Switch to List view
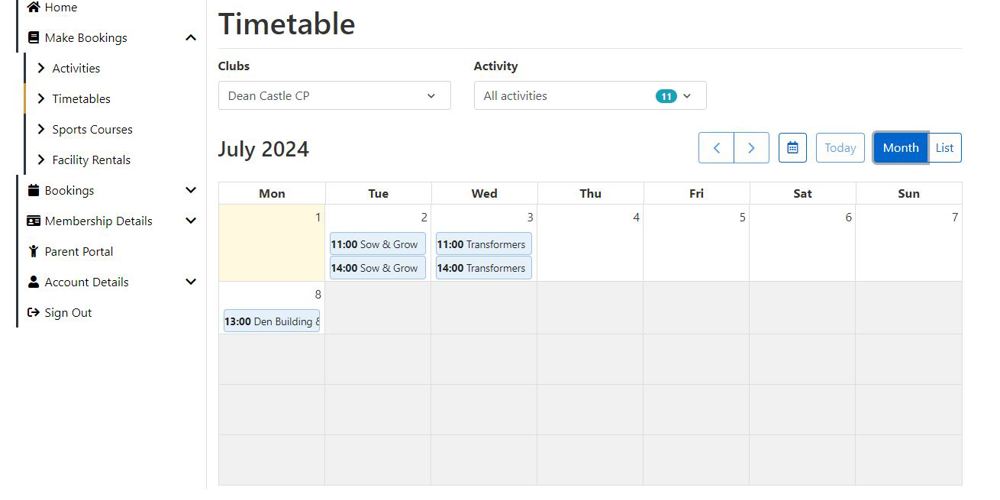The image size is (1000, 500). 945,148
